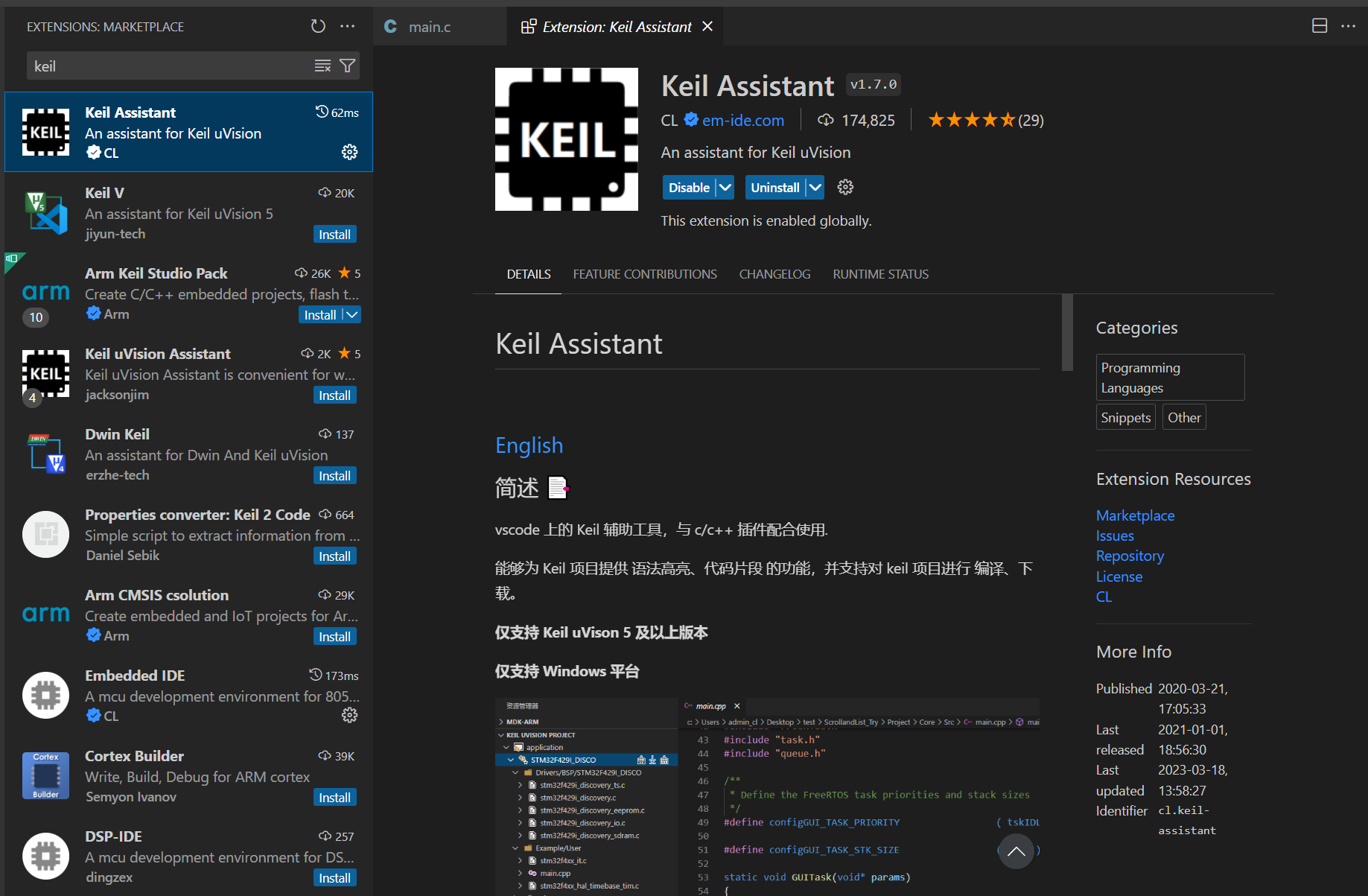Screen dimensions: 1368x896
Task: Close the Extension: Keil Assistant tab
Action: pyautogui.click(x=707, y=27)
